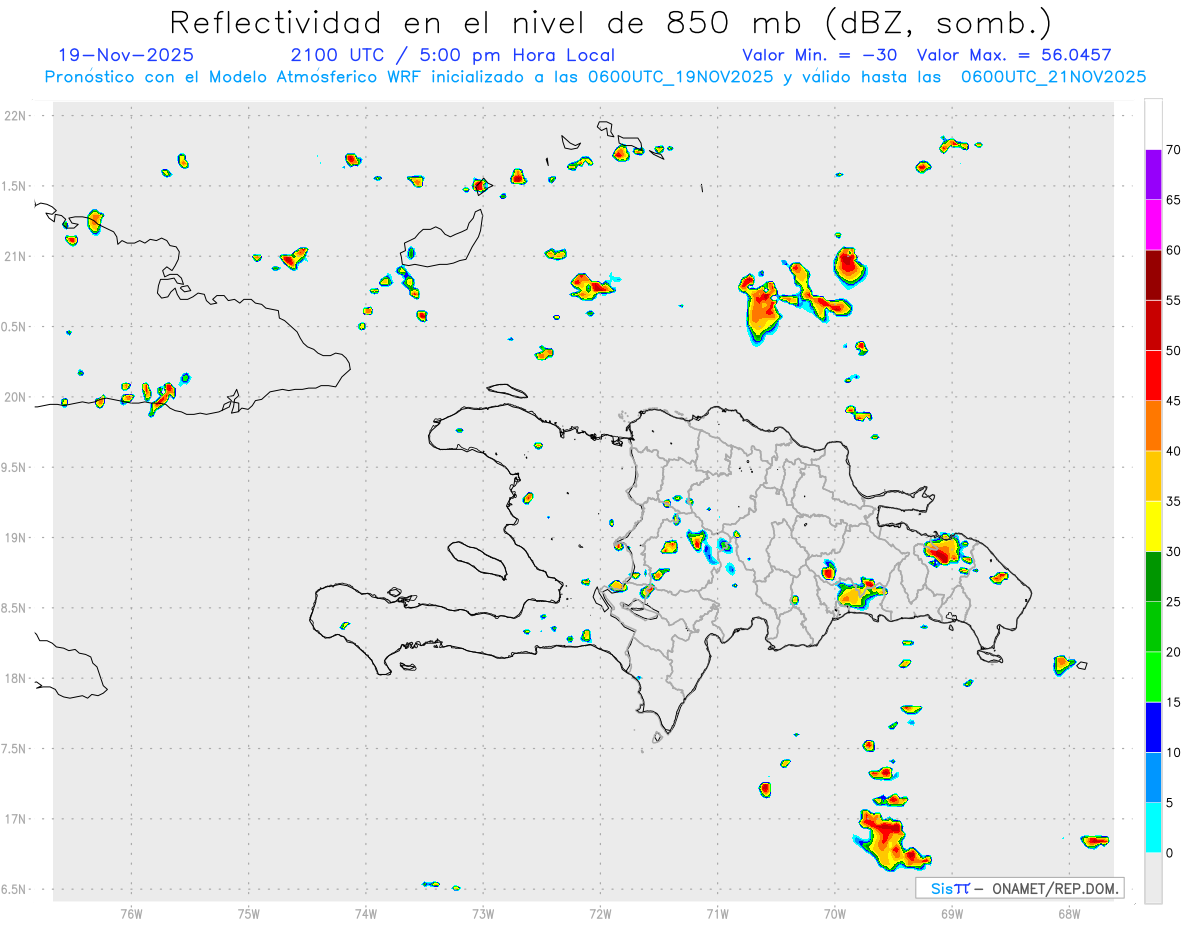Click the '68W' longitude axis label
Viewport: 1200px width, 927px height.
tap(1068, 913)
